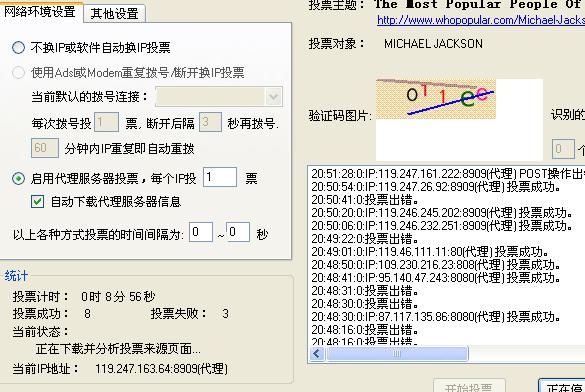Viewport: 585px width, 392px height.
Task: Click the 开始投票 button
Action: [x=469, y=386]
